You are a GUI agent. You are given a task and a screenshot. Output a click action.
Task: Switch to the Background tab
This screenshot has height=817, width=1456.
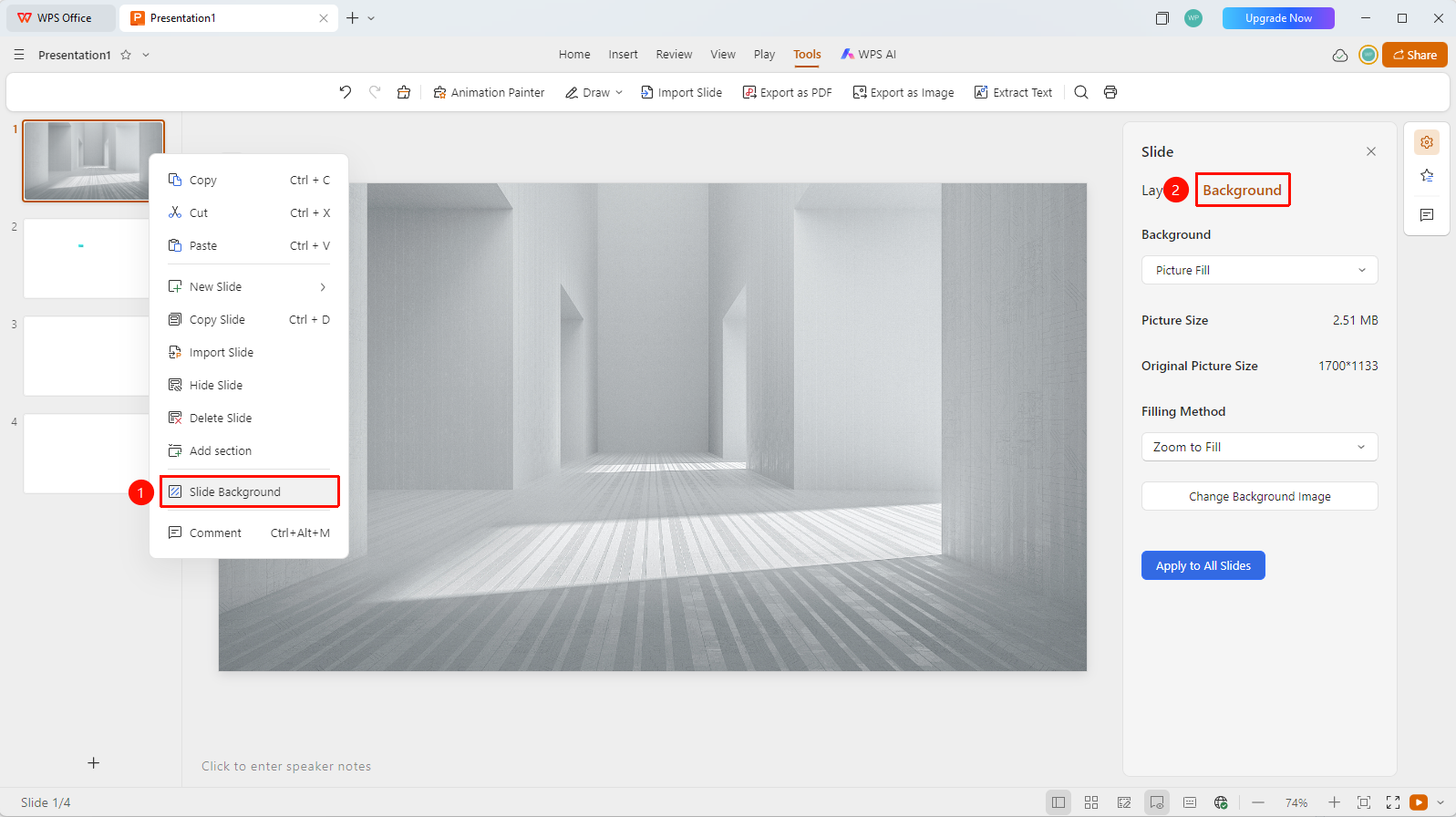(1242, 190)
